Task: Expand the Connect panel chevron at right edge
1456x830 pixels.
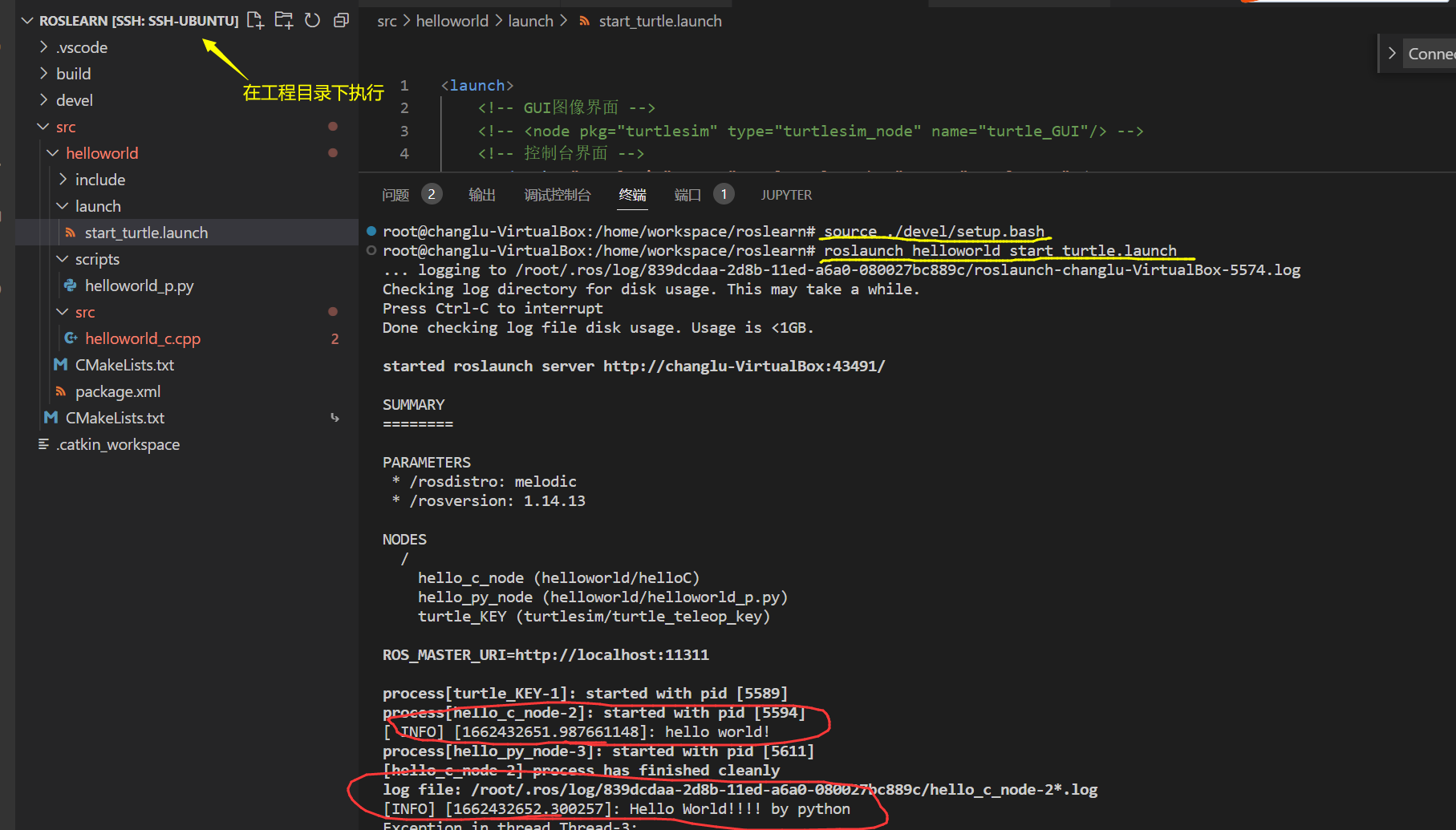Action: coord(1392,53)
